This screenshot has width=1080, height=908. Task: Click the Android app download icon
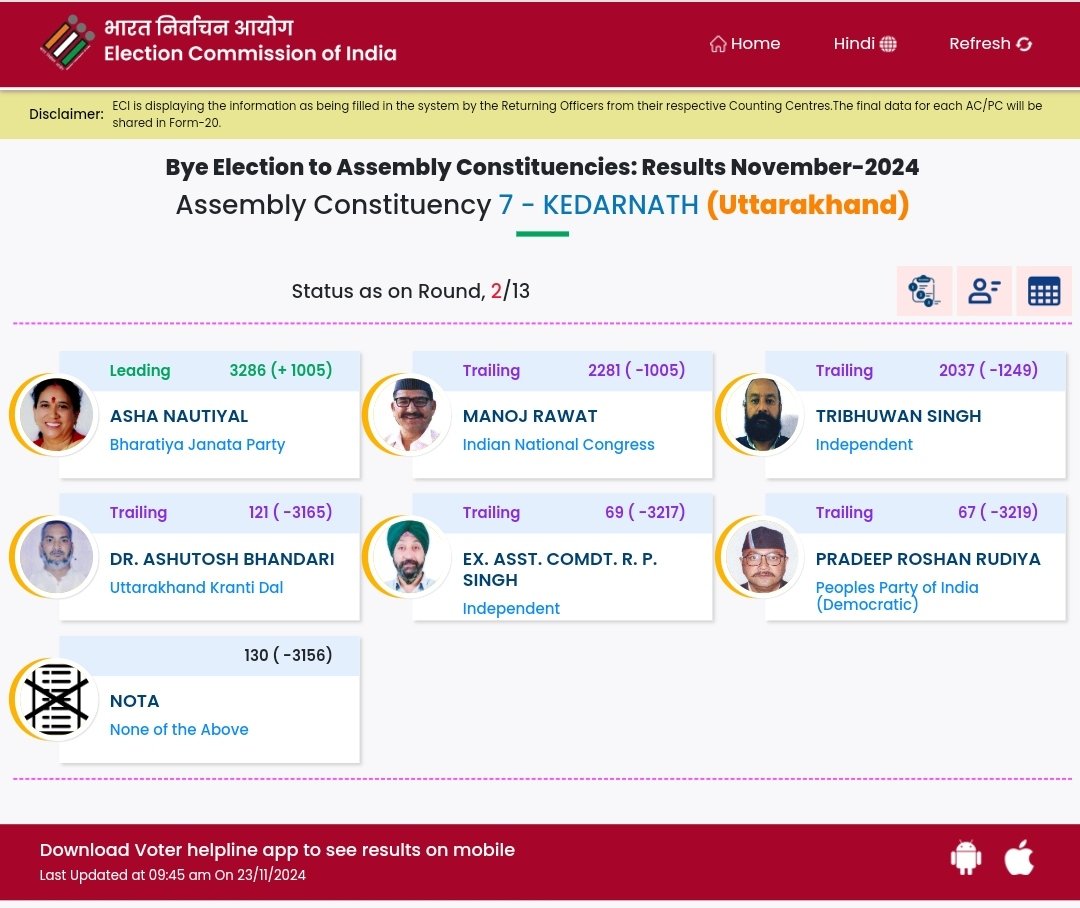(x=966, y=858)
